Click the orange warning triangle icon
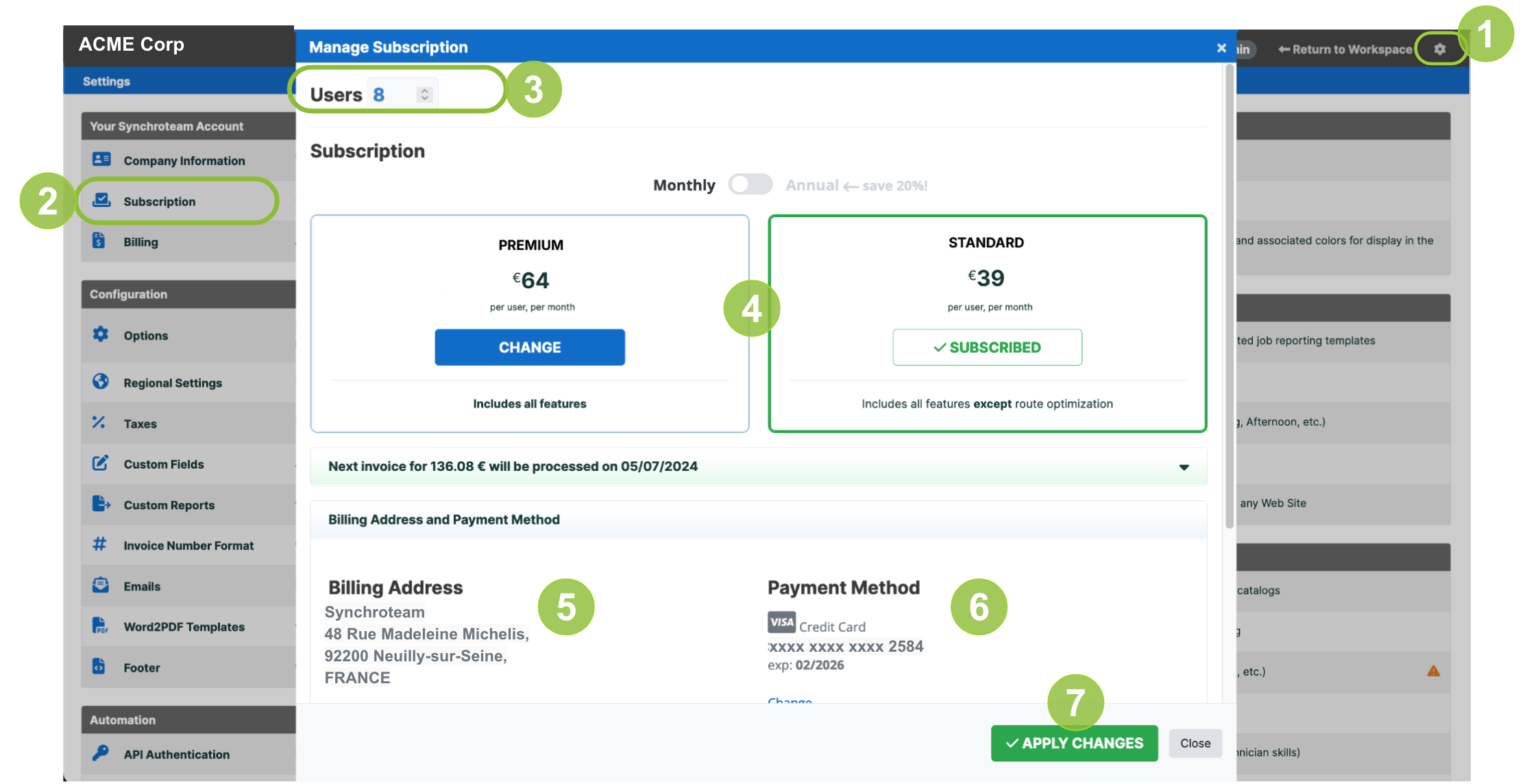This screenshot has width=1527, height=784. [1433, 671]
